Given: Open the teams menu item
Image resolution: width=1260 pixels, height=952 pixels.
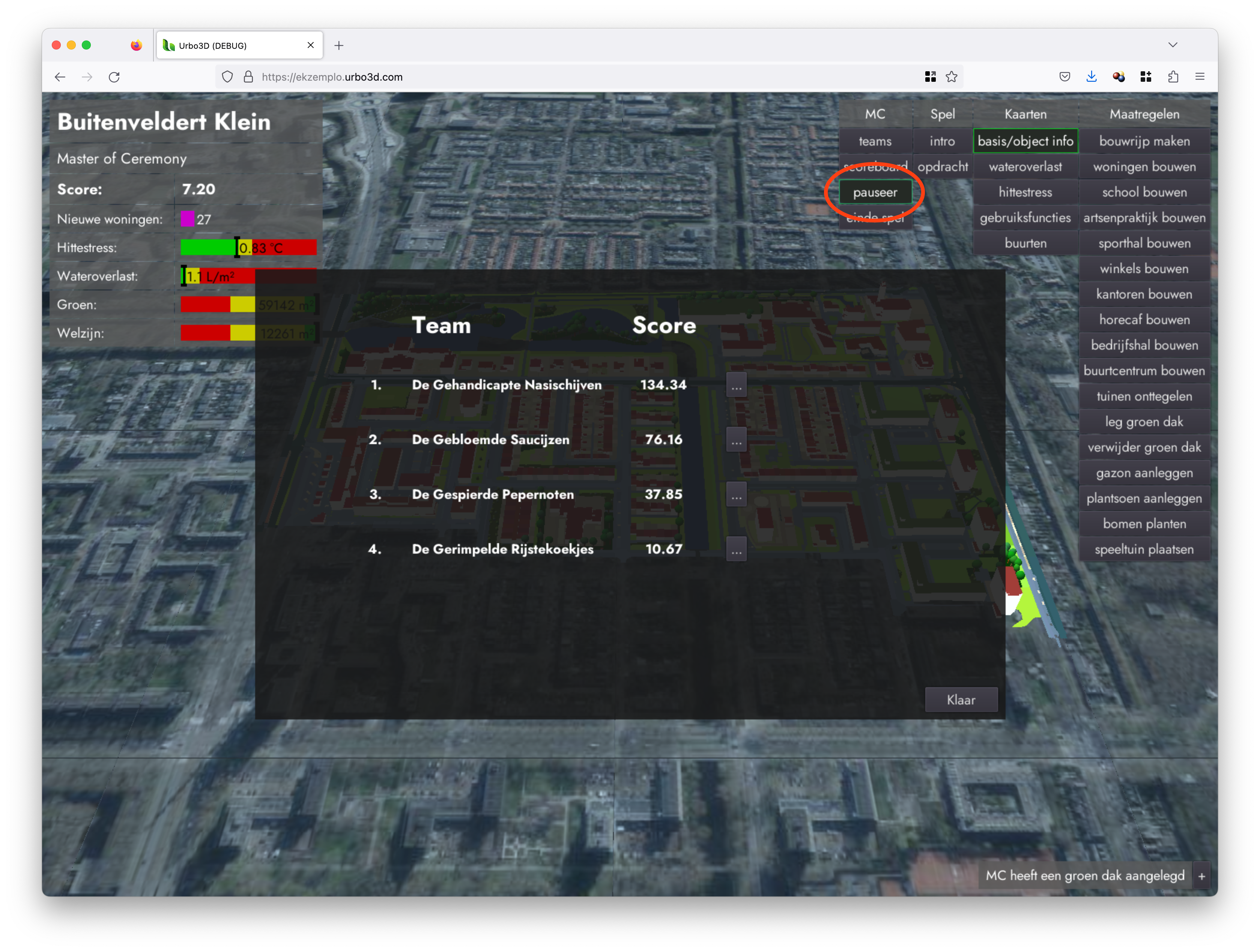Looking at the screenshot, I should pos(875,141).
